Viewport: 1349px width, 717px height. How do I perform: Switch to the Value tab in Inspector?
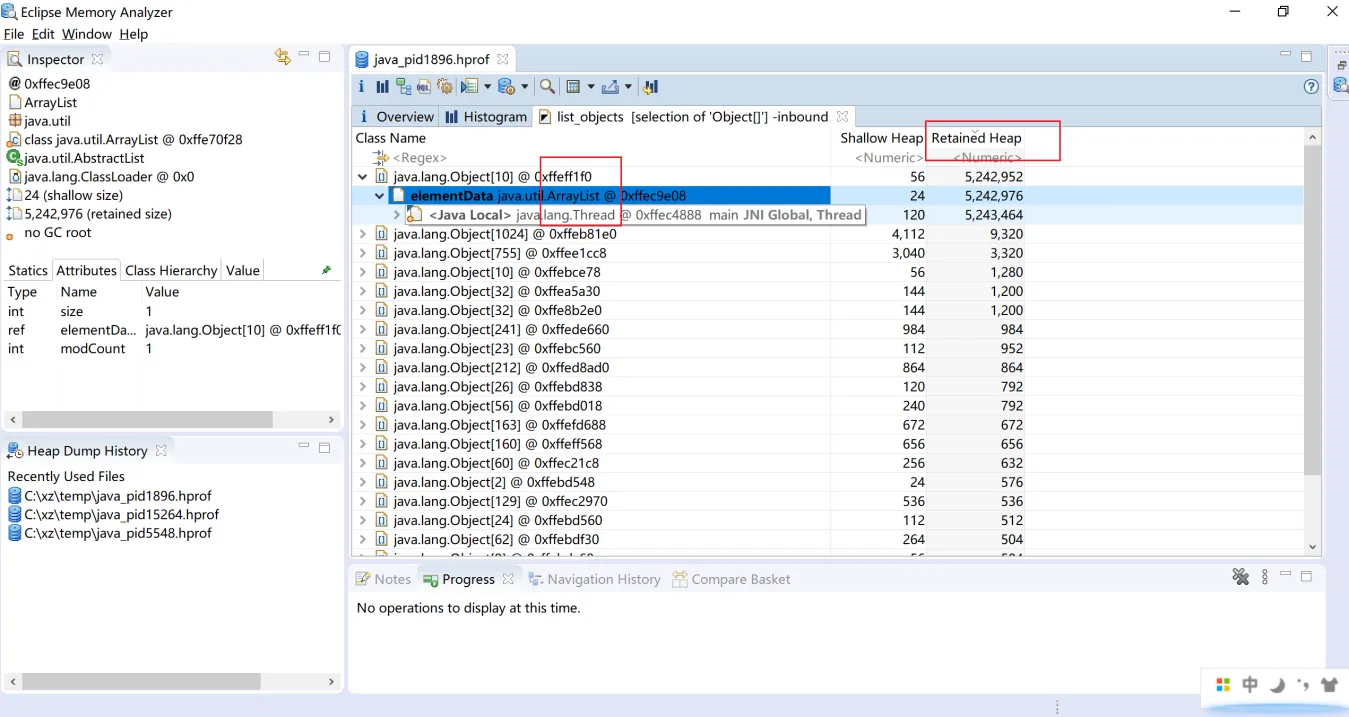(243, 270)
